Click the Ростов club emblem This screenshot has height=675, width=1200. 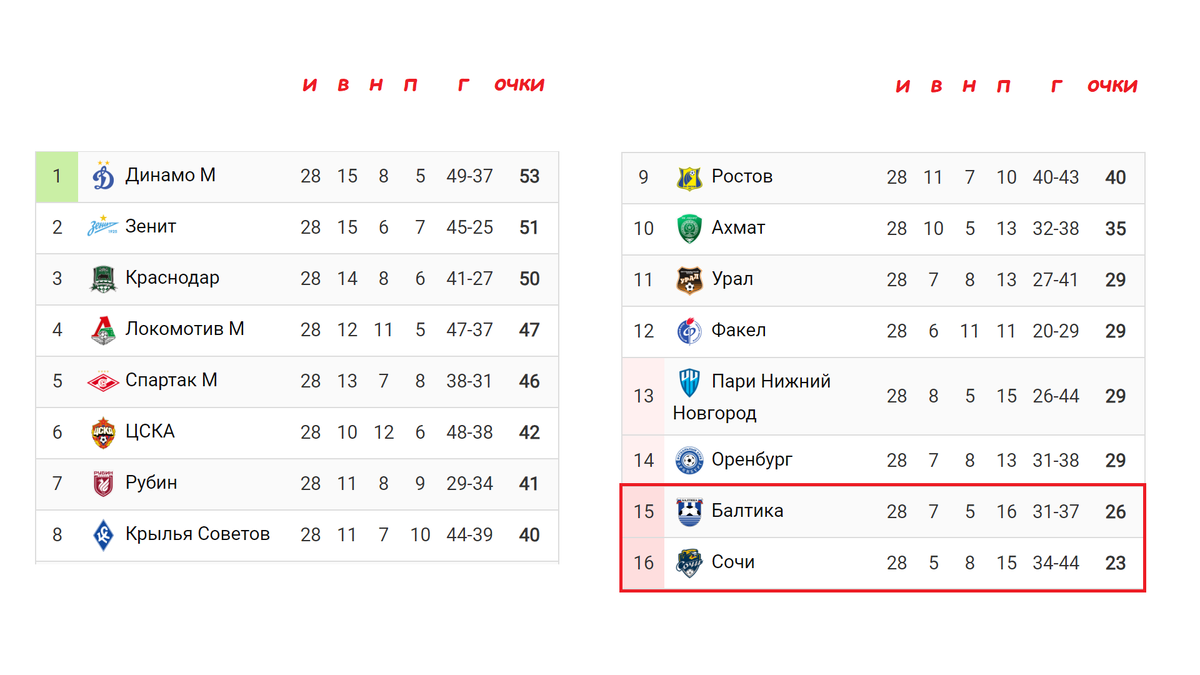click(x=690, y=177)
